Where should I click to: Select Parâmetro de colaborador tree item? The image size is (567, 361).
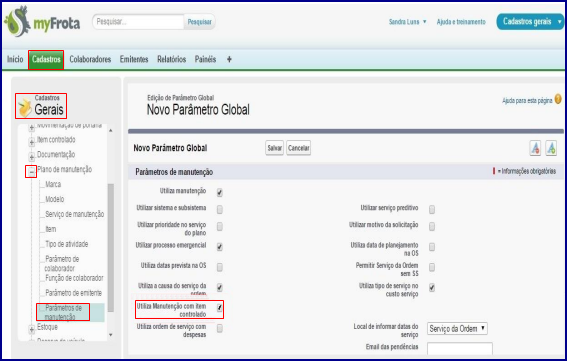pyautogui.click(x=62, y=263)
